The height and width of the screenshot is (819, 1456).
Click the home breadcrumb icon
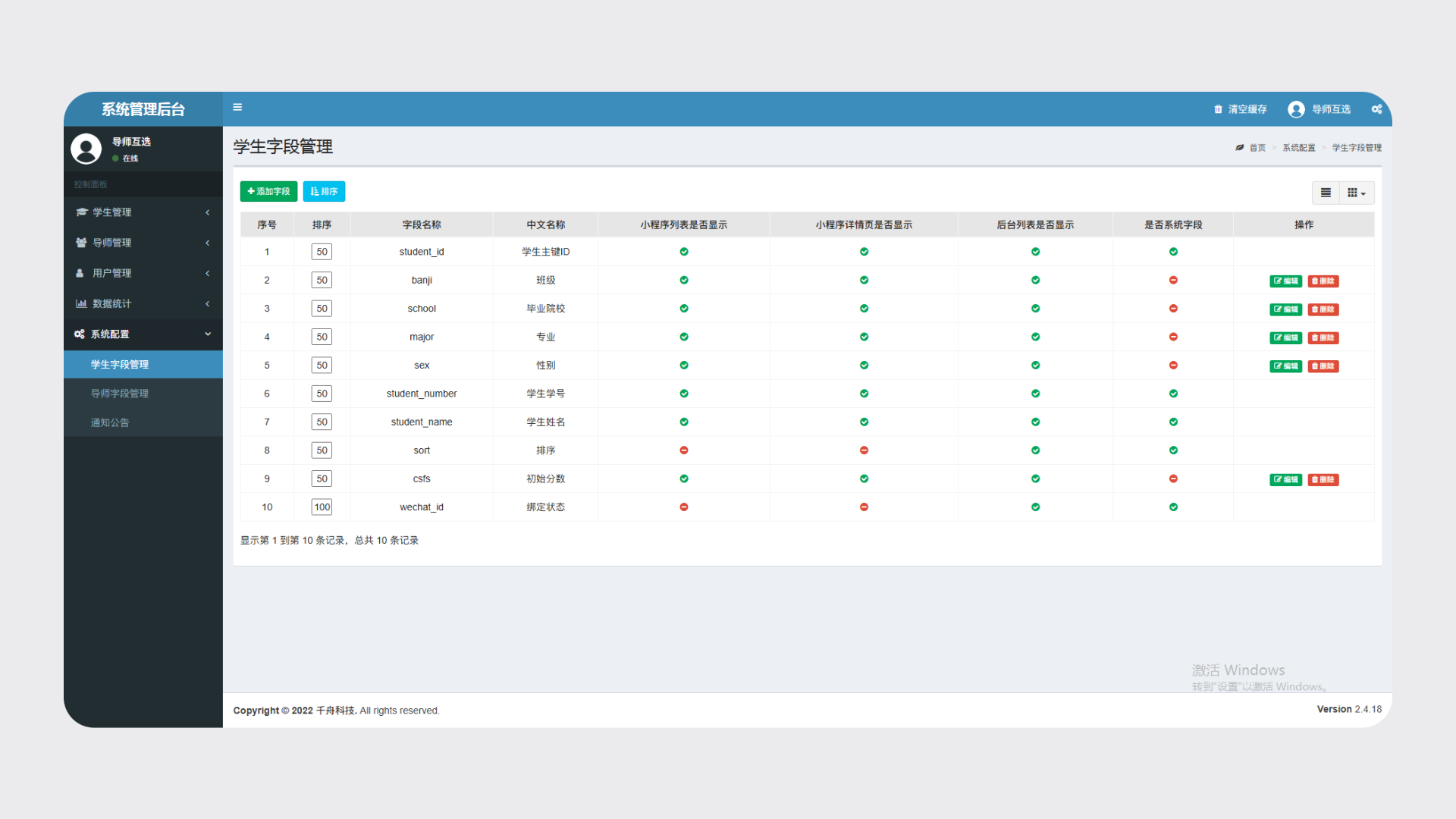click(1239, 148)
